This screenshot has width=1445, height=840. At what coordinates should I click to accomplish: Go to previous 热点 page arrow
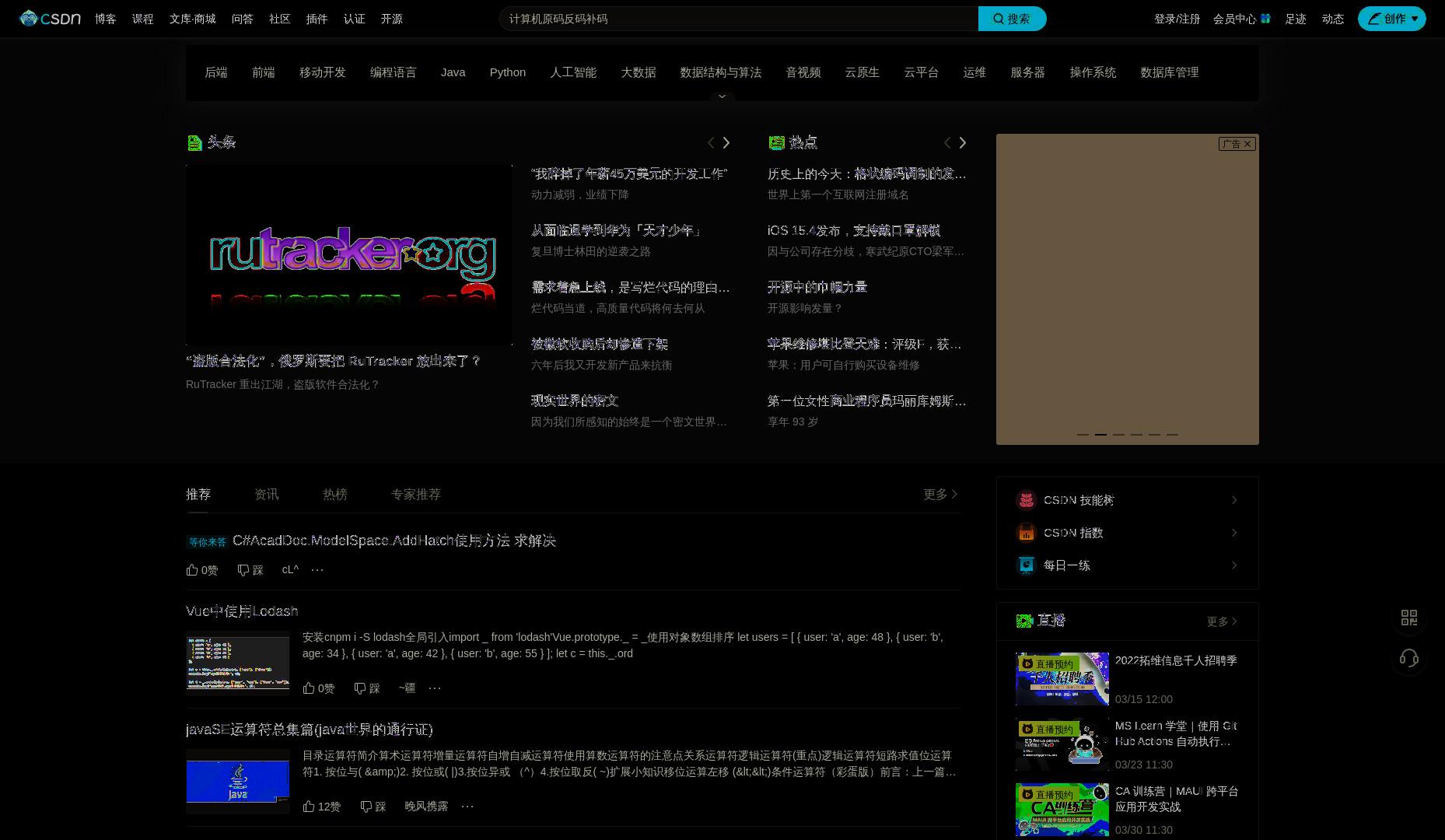pyautogui.click(x=947, y=142)
